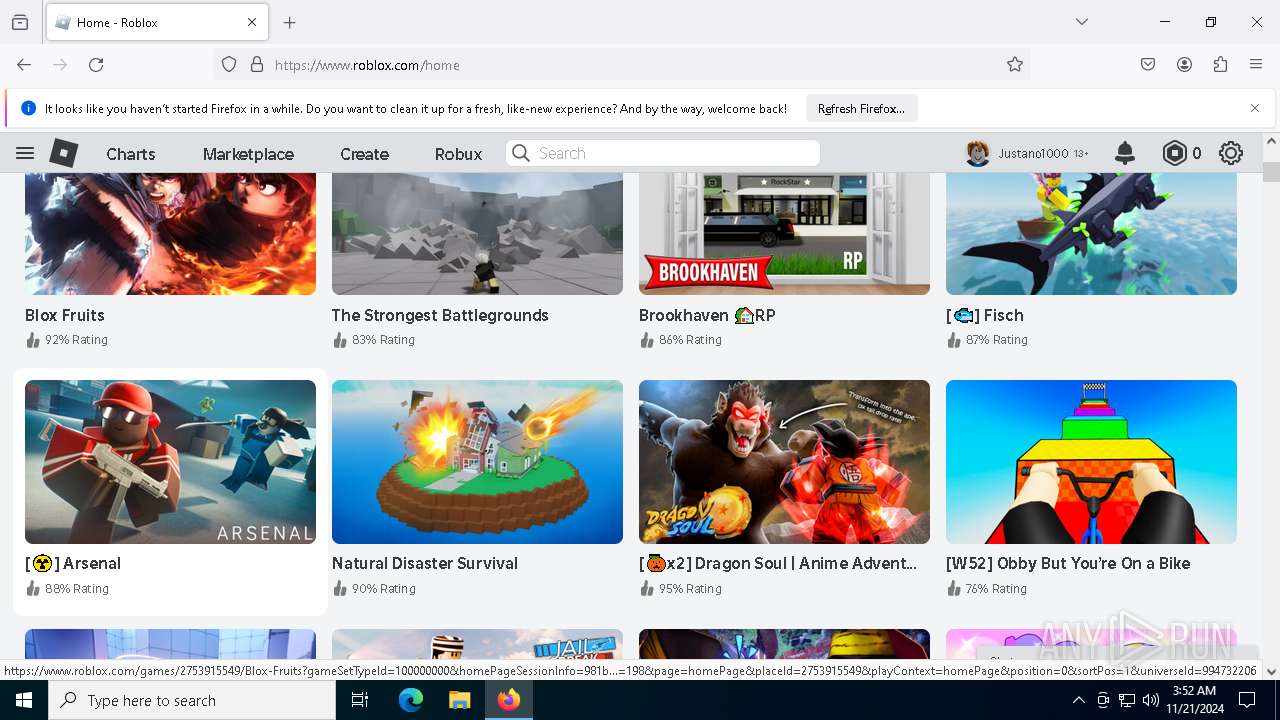Go to Marketplace
This screenshot has height=720, width=1280.
coord(248,154)
